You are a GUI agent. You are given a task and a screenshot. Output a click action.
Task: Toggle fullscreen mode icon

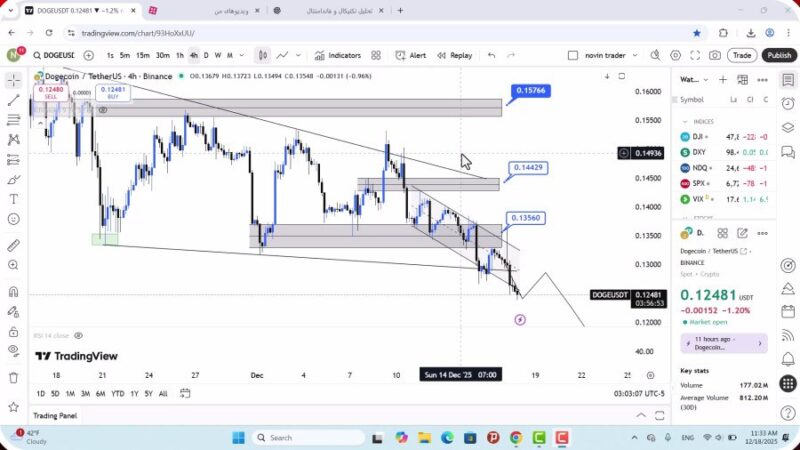coord(693,55)
